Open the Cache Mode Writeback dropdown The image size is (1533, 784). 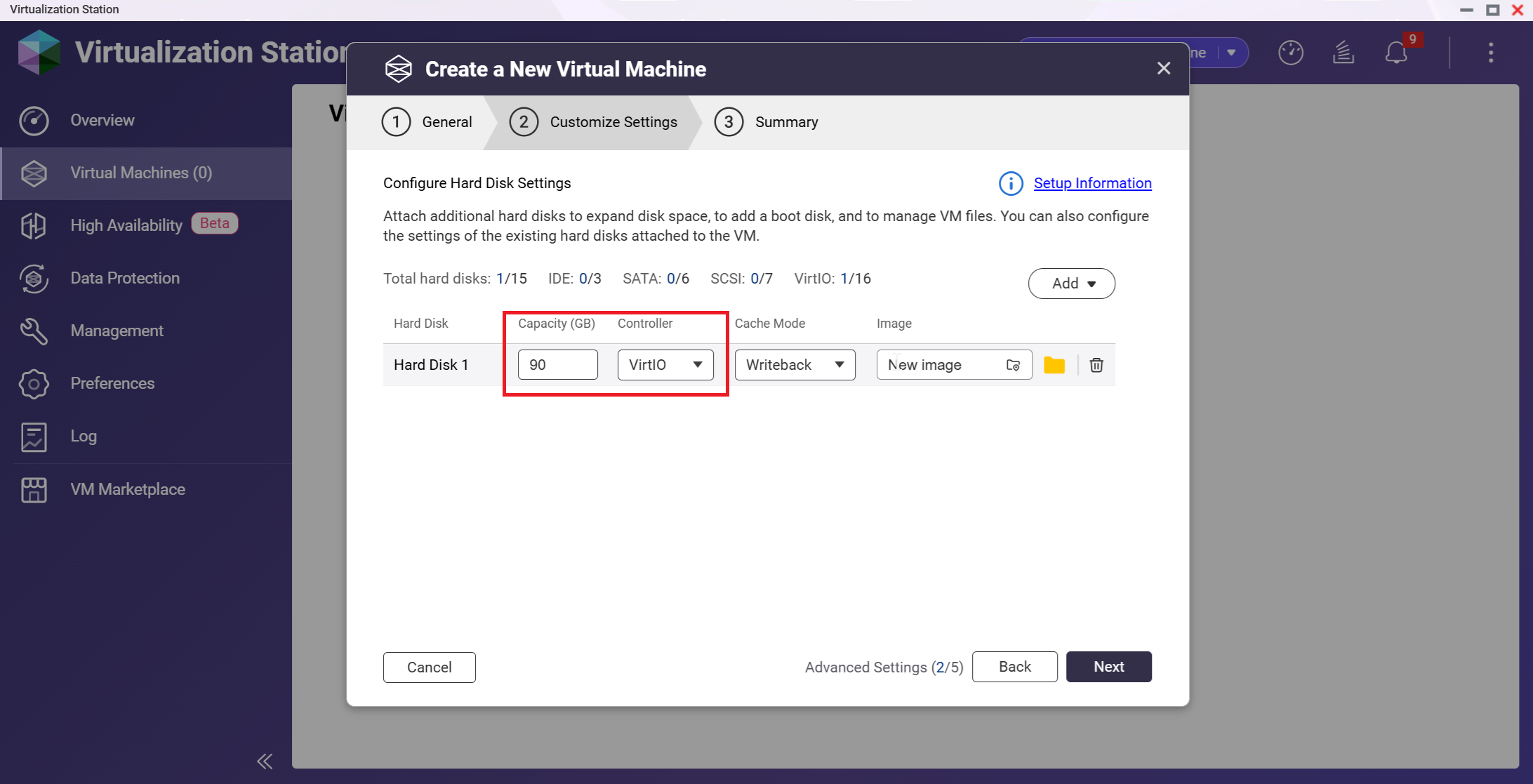(x=795, y=365)
